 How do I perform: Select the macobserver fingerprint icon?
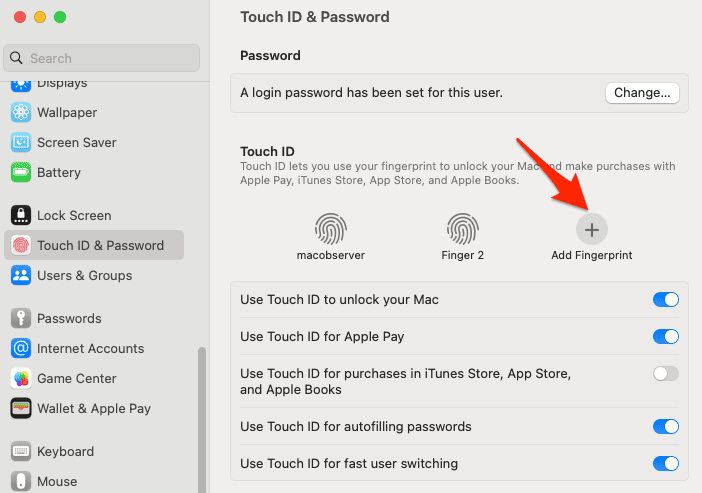click(x=330, y=230)
